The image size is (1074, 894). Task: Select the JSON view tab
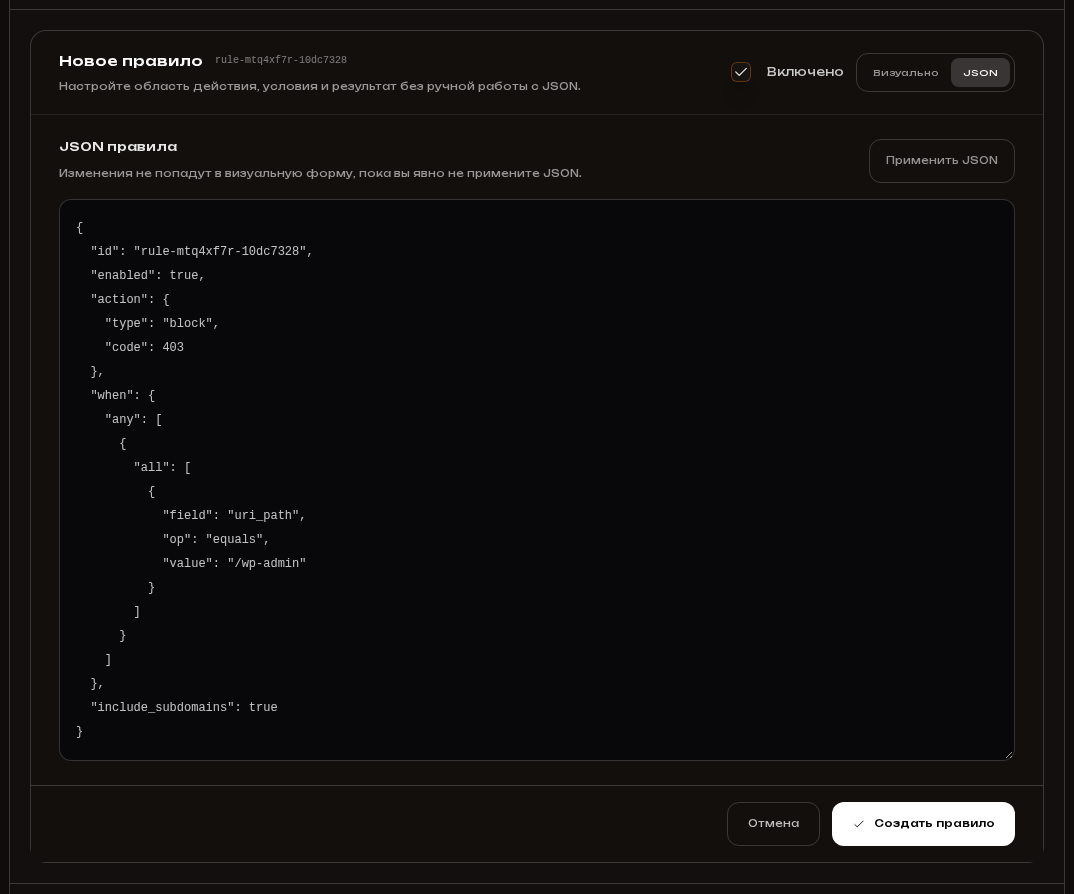click(979, 73)
